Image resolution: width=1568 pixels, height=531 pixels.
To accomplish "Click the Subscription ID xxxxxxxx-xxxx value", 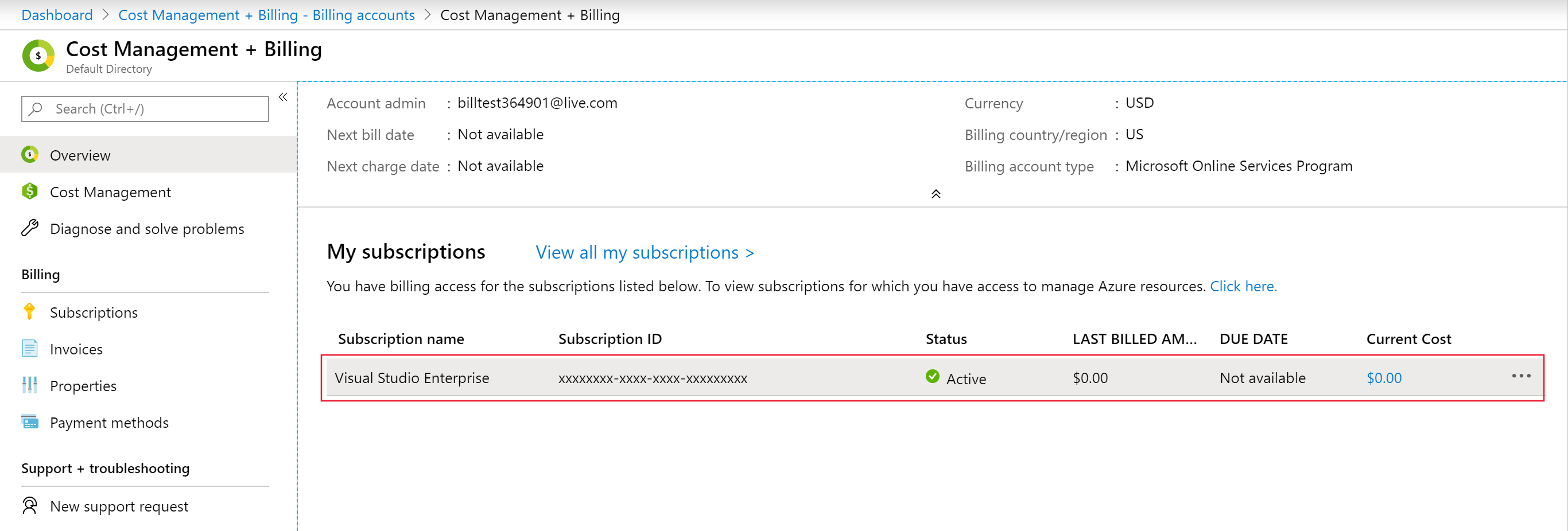I will point(653,378).
